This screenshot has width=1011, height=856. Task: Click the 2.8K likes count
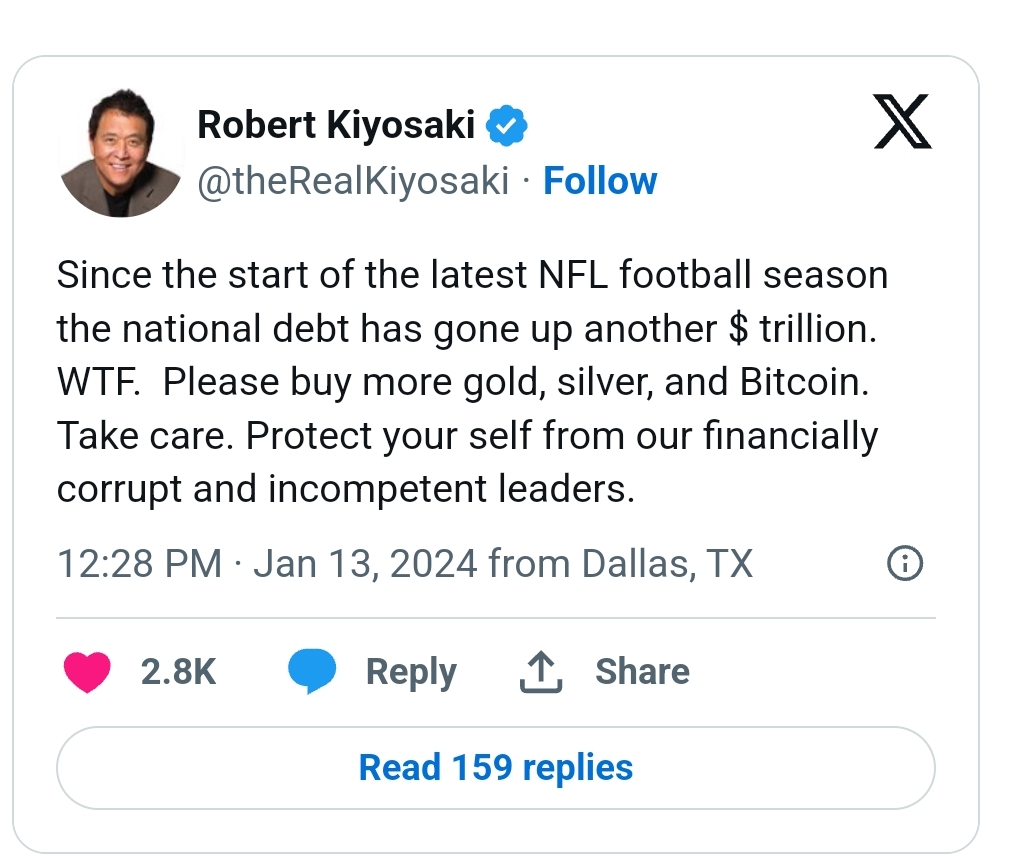[x=178, y=672]
